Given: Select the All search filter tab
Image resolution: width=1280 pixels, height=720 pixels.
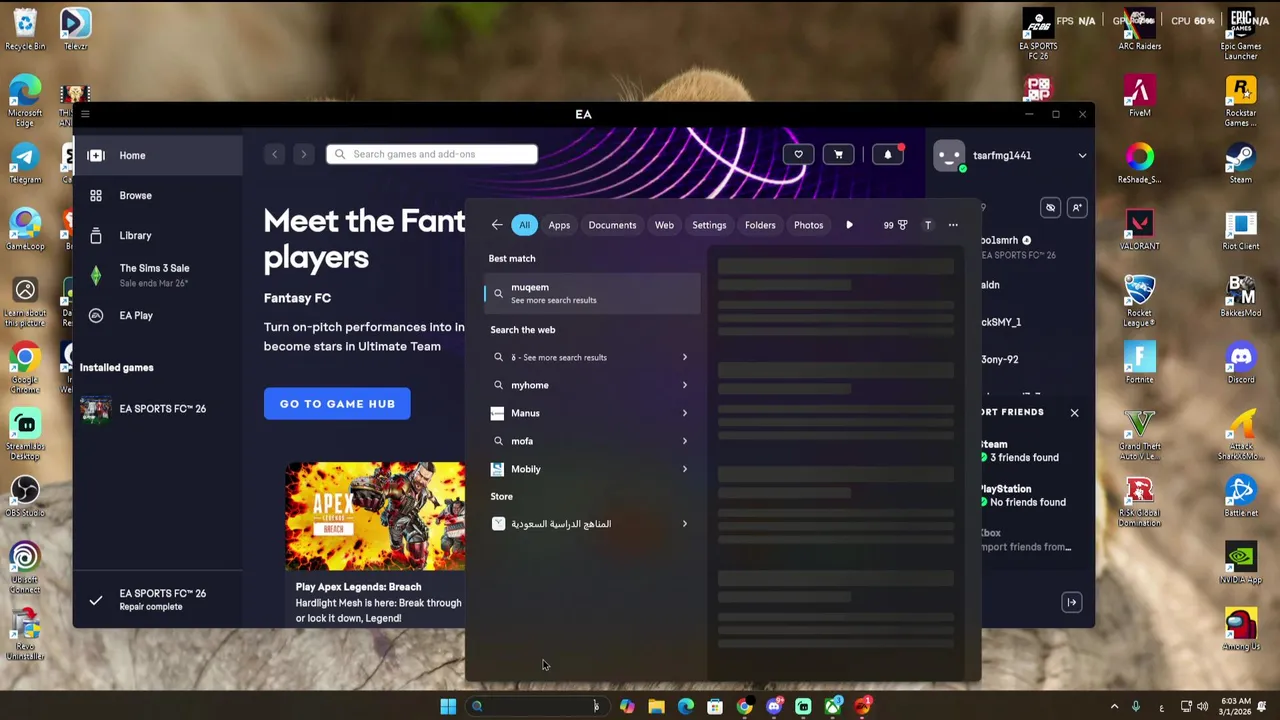Looking at the screenshot, I should click(x=524, y=225).
